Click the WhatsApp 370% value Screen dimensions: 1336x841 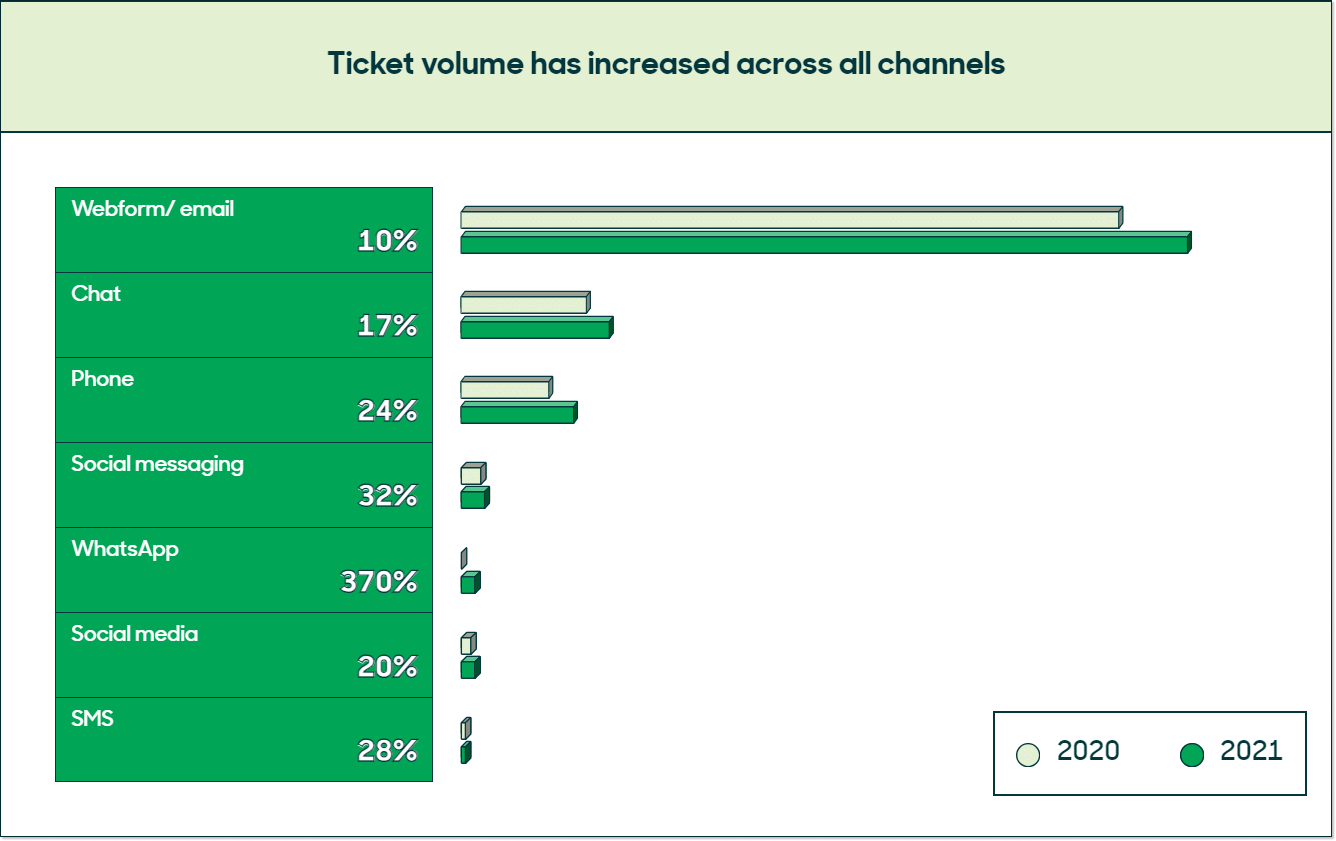pos(379,581)
